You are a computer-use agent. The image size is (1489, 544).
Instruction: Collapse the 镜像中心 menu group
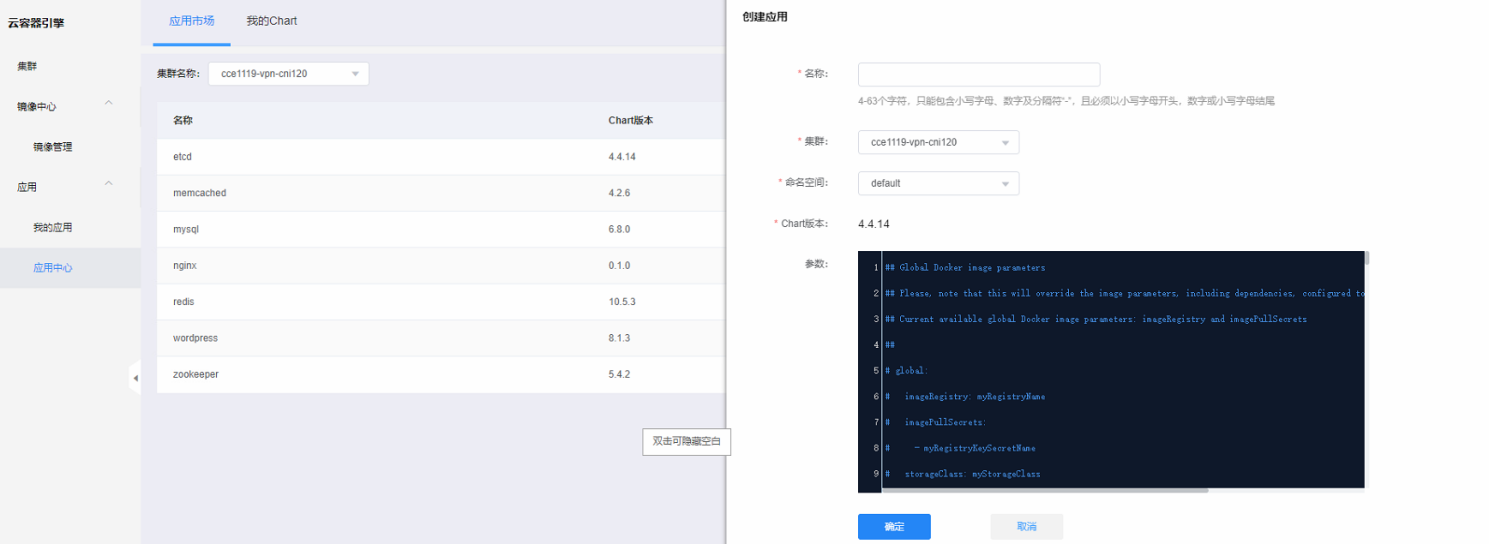point(109,104)
